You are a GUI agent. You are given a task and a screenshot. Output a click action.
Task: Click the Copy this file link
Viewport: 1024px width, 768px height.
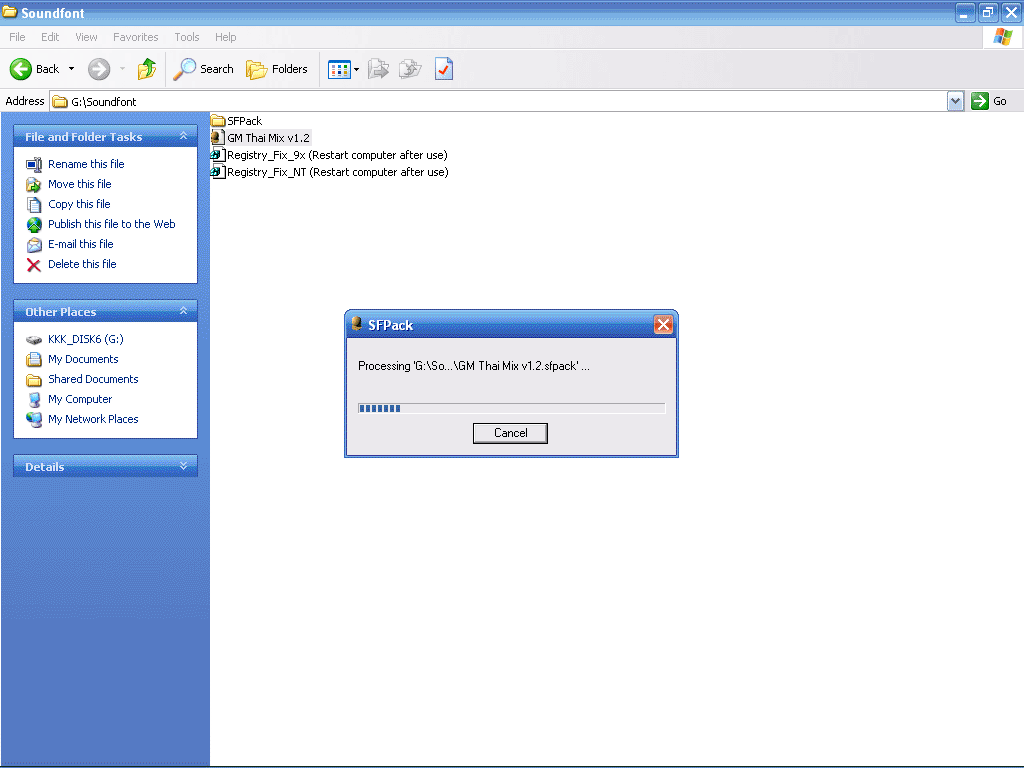[x=79, y=204]
